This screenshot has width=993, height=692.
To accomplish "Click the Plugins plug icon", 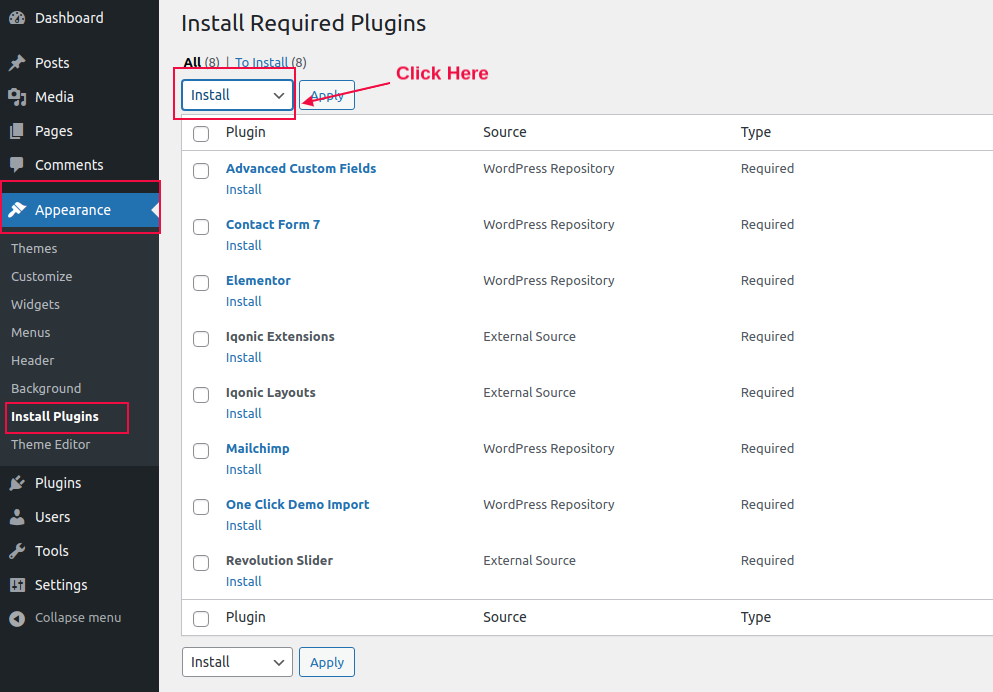I will click(17, 483).
